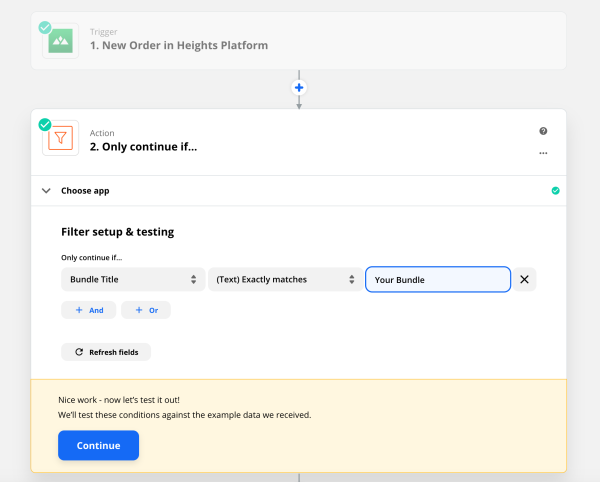Click the 2. Only continue if... step title
This screenshot has width=600, height=482.
coord(143,147)
